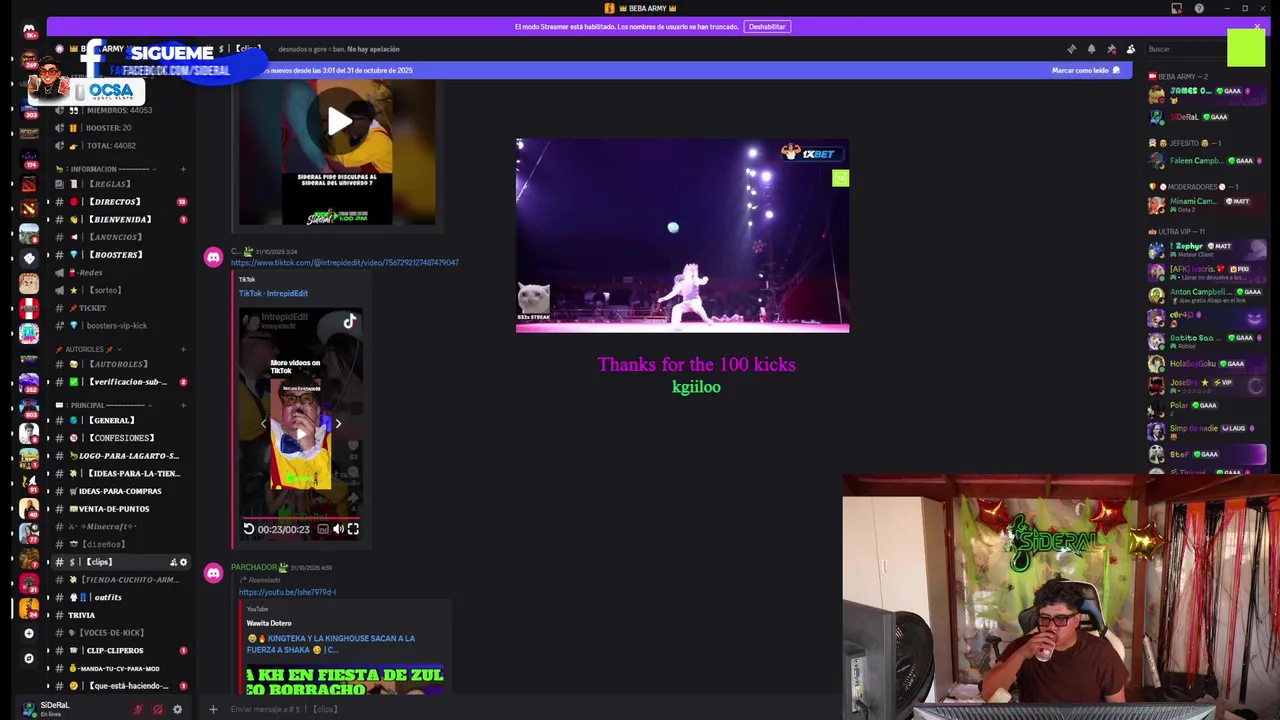Open pinned messages icon in header
The height and width of the screenshot is (720, 1280).
pos(1111,49)
